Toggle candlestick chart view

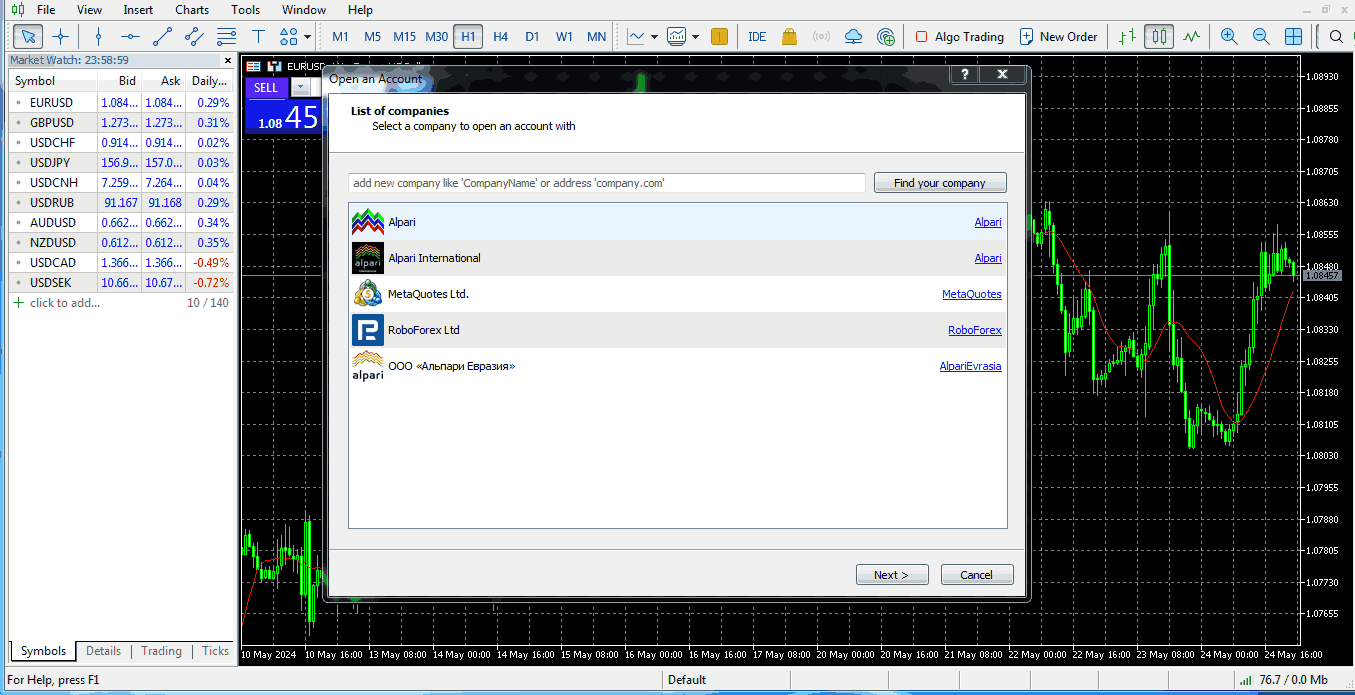(1159, 37)
